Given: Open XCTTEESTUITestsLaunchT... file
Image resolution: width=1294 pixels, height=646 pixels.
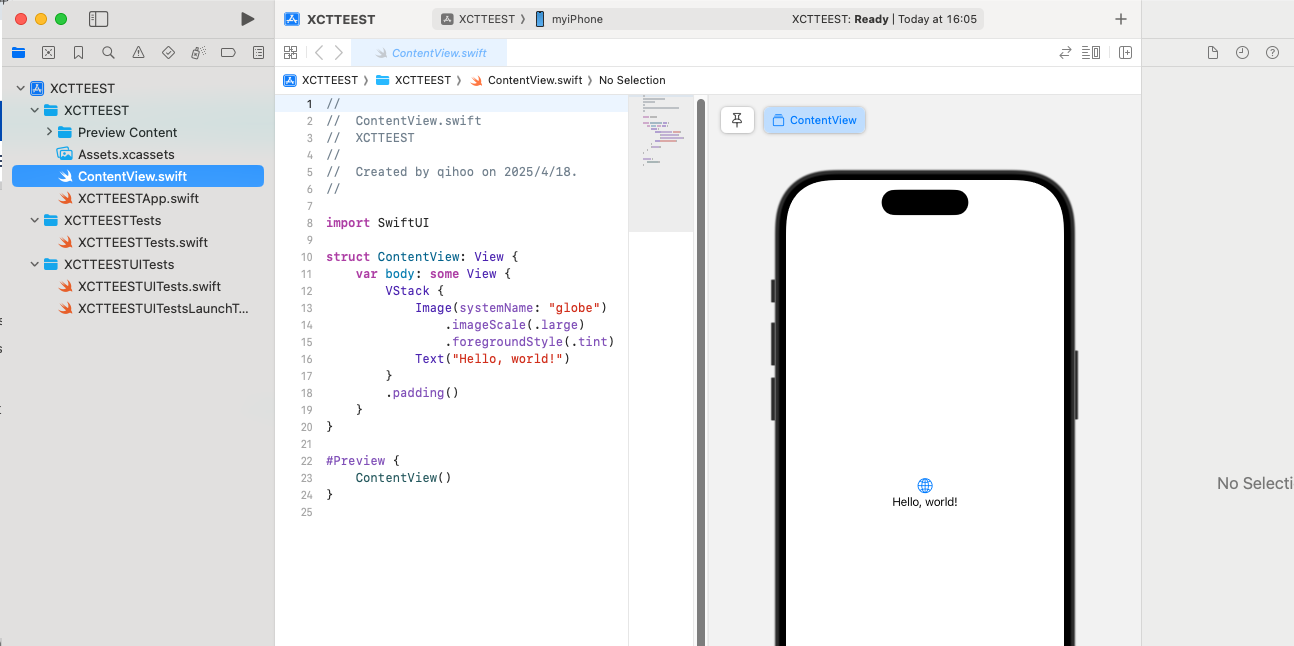Looking at the screenshot, I should (x=138, y=308).
